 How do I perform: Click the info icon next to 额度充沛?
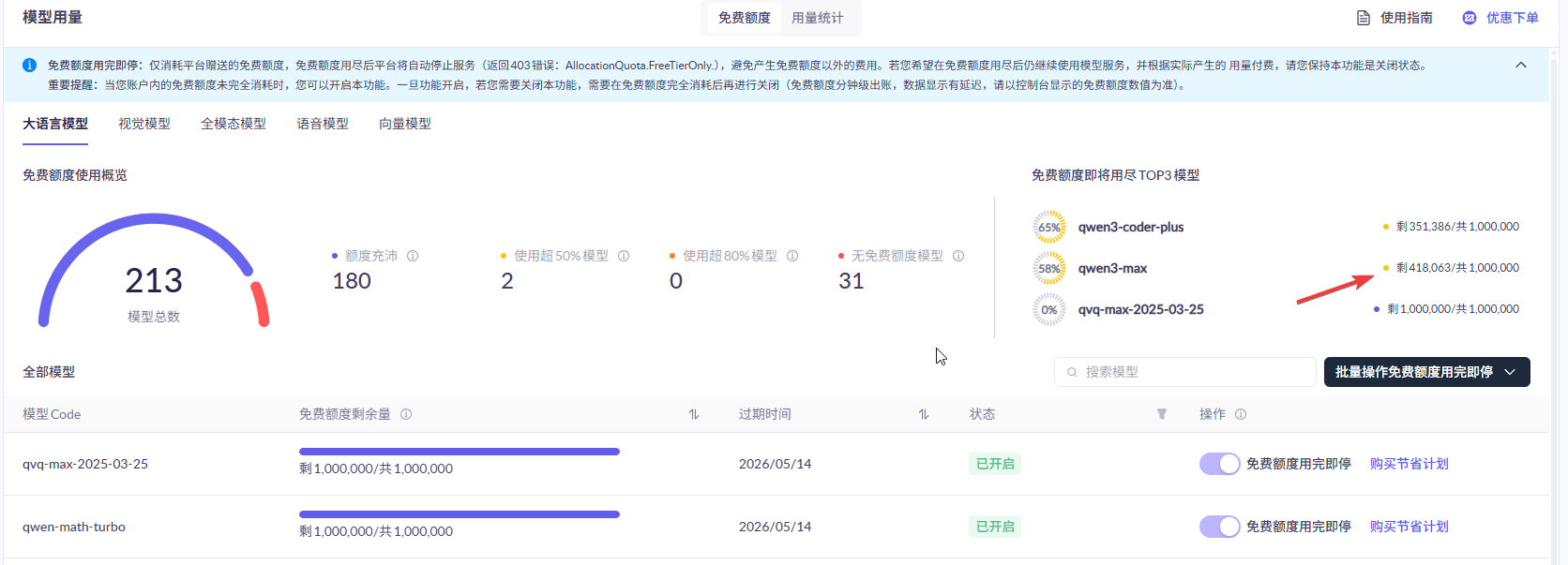(x=413, y=256)
